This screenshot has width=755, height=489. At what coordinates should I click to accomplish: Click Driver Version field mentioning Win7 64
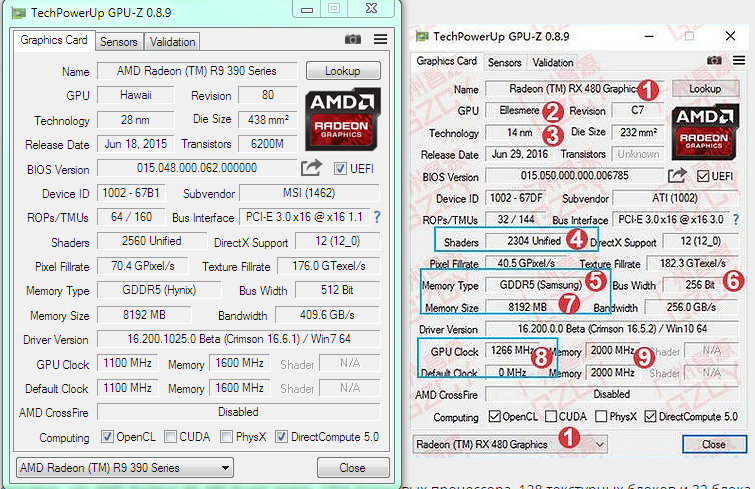(x=239, y=339)
